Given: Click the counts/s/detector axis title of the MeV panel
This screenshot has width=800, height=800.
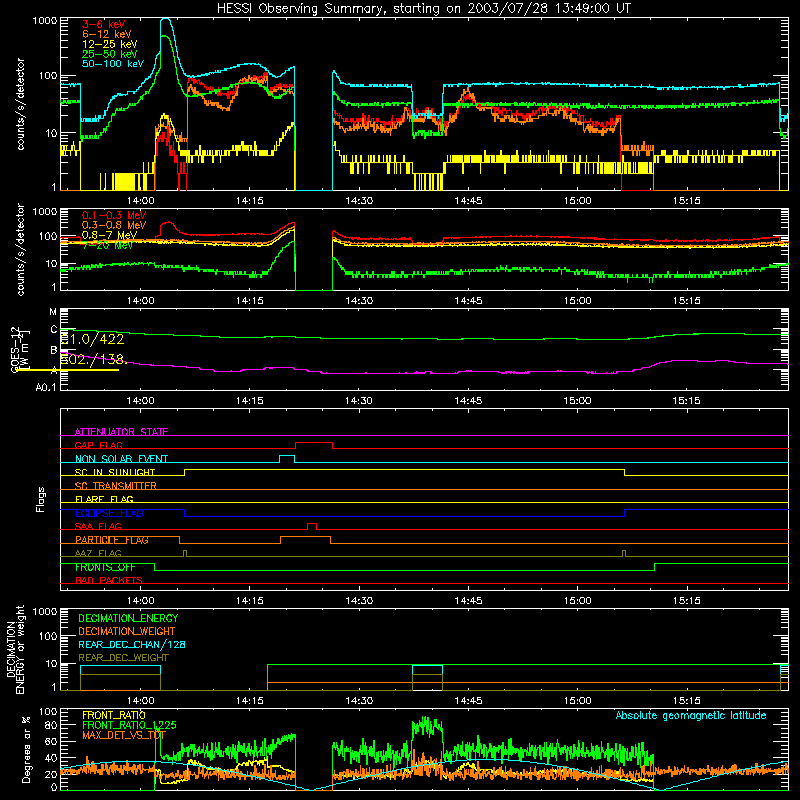Looking at the screenshot, I should point(20,249).
